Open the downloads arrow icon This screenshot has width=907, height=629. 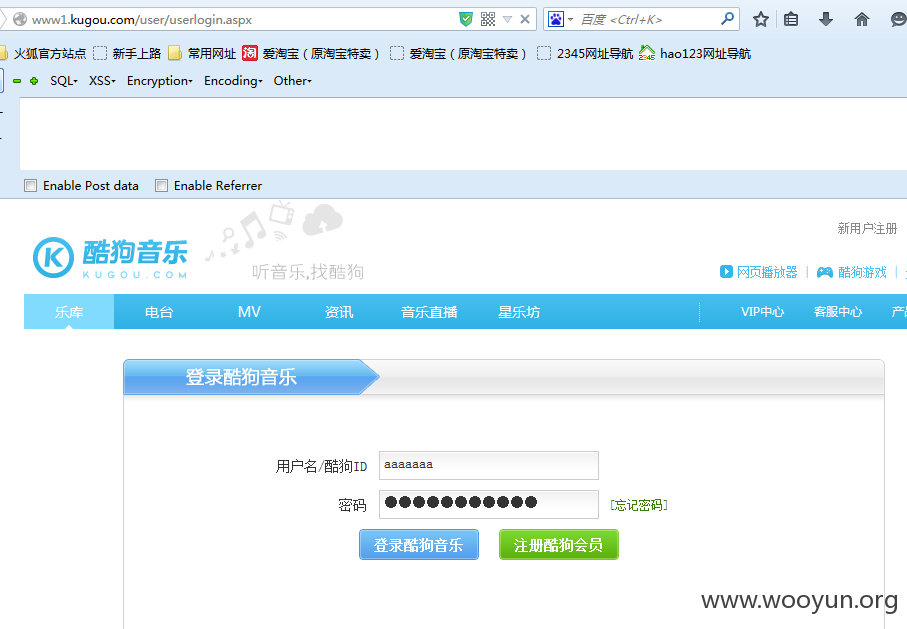click(x=825, y=20)
